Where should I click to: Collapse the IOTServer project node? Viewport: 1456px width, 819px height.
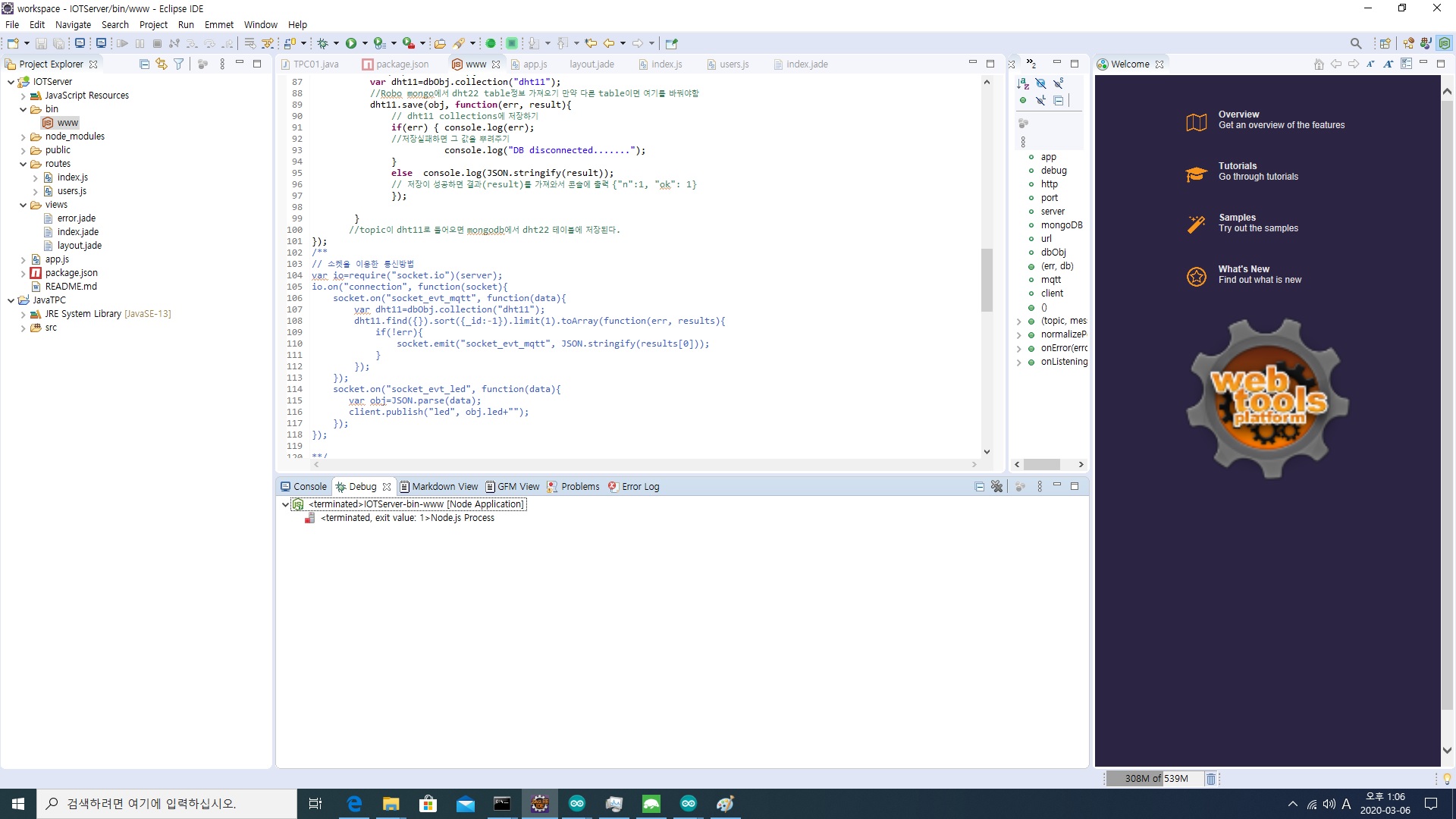pyautogui.click(x=11, y=82)
